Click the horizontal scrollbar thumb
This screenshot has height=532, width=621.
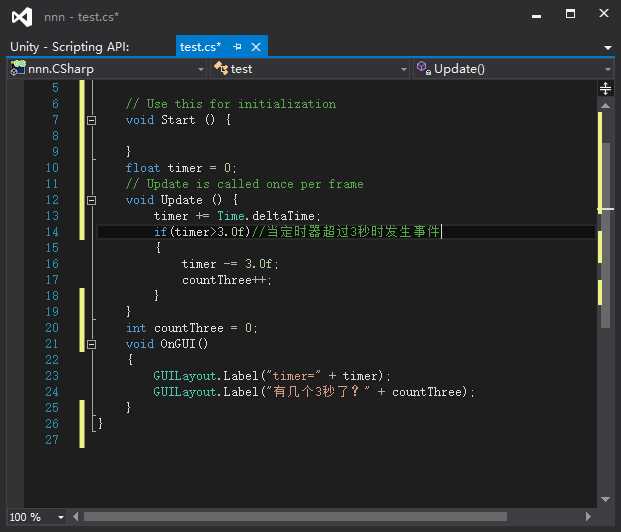(295, 517)
